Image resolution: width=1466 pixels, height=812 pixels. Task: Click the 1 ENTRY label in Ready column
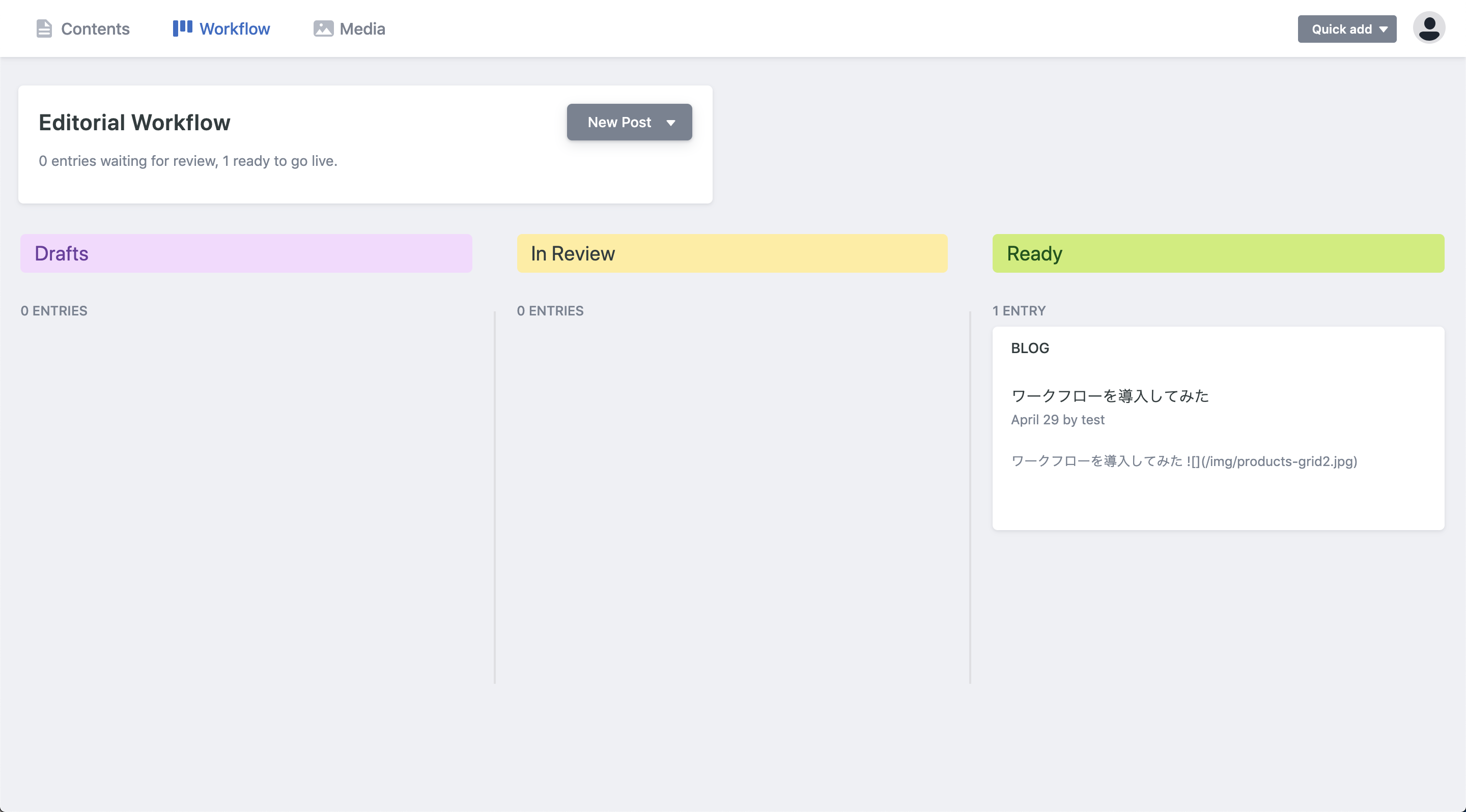click(x=1018, y=310)
